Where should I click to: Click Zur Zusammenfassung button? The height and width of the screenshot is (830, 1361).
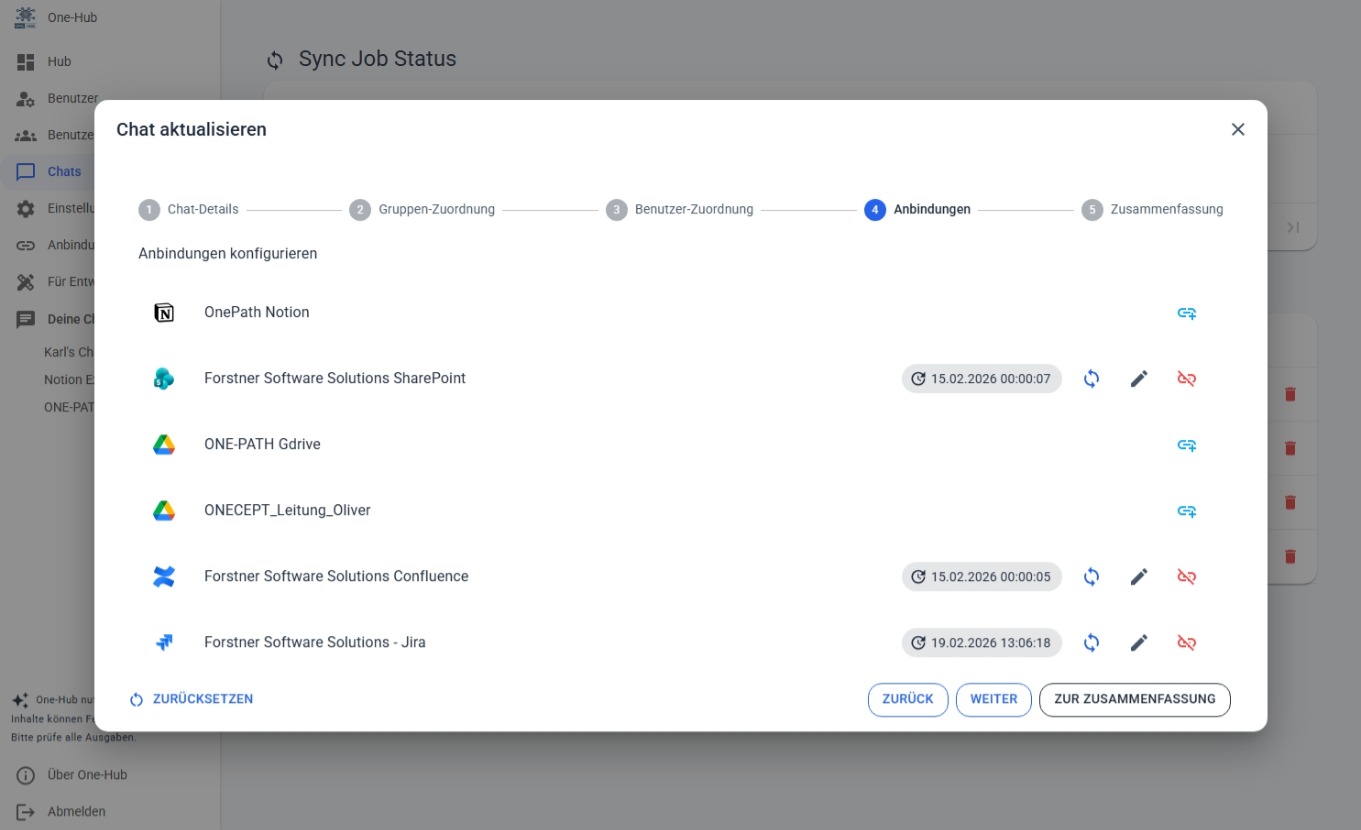pyautogui.click(x=1134, y=700)
